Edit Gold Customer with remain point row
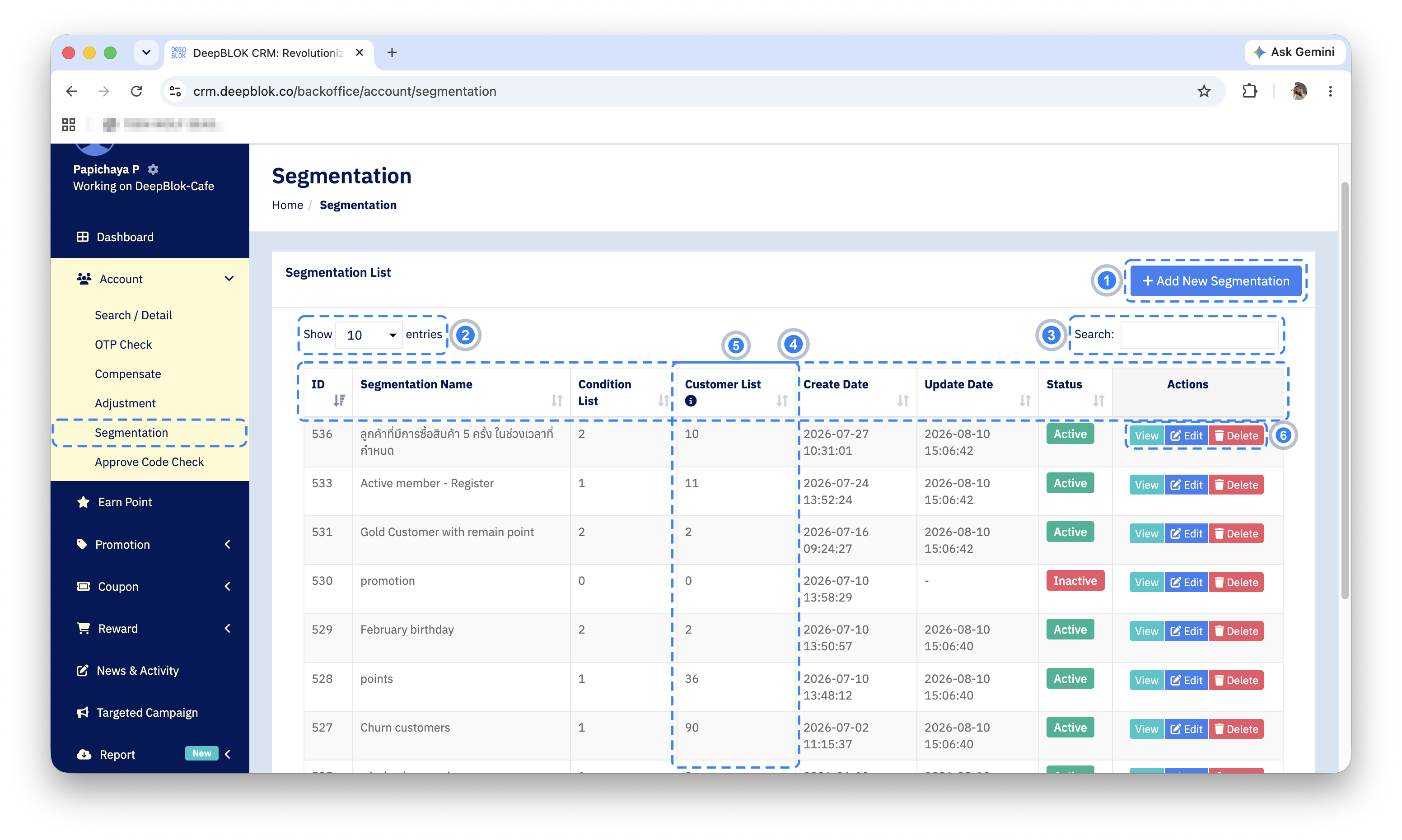This screenshot has width=1402, height=840. click(x=1186, y=534)
